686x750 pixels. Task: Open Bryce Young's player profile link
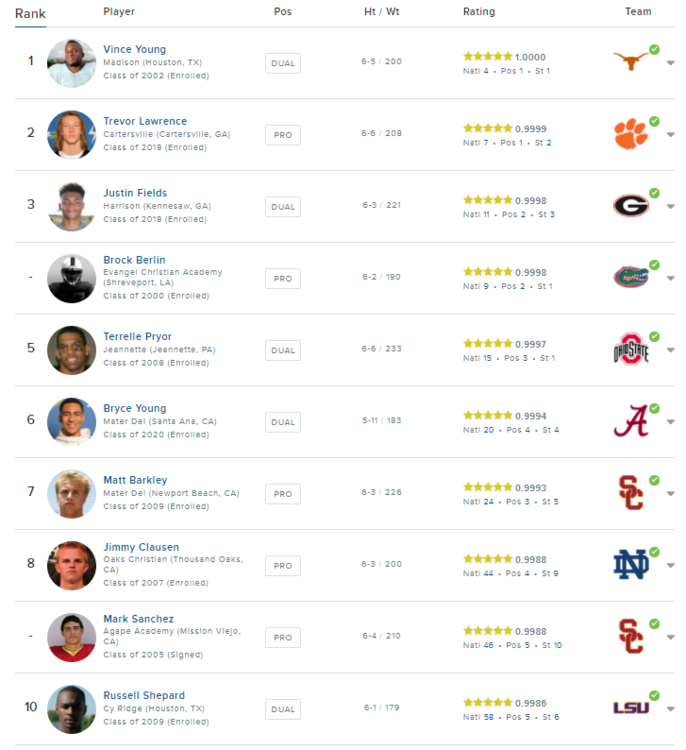point(135,408)
